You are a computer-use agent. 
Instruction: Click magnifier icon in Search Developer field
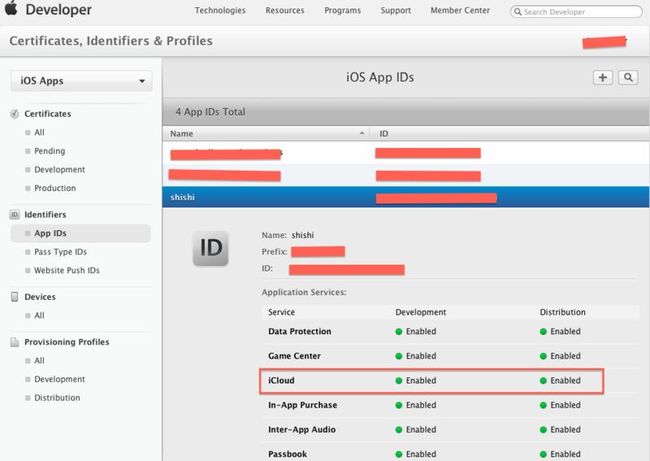(517, 12)
